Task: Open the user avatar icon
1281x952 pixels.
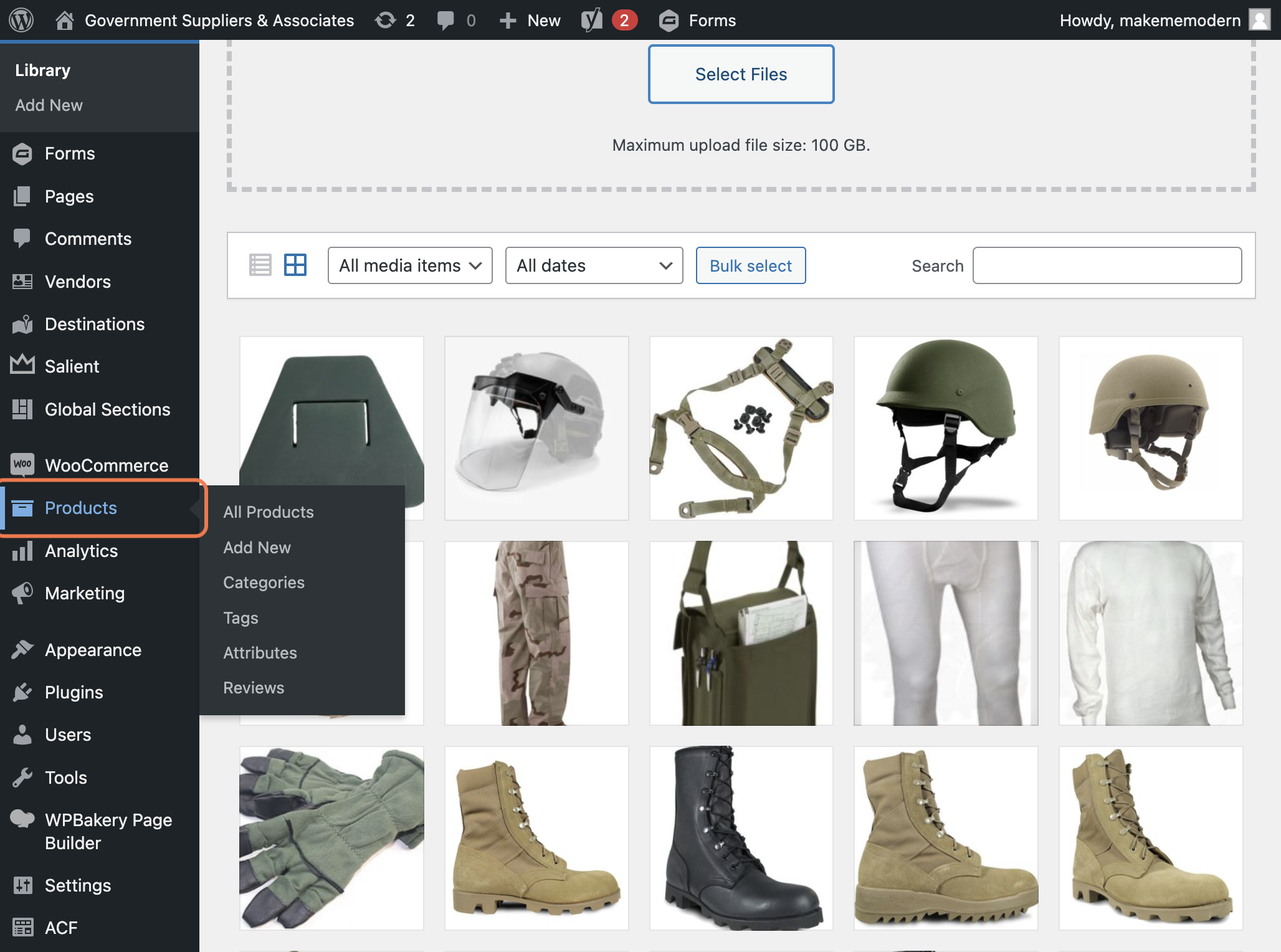Action: 1259,20
